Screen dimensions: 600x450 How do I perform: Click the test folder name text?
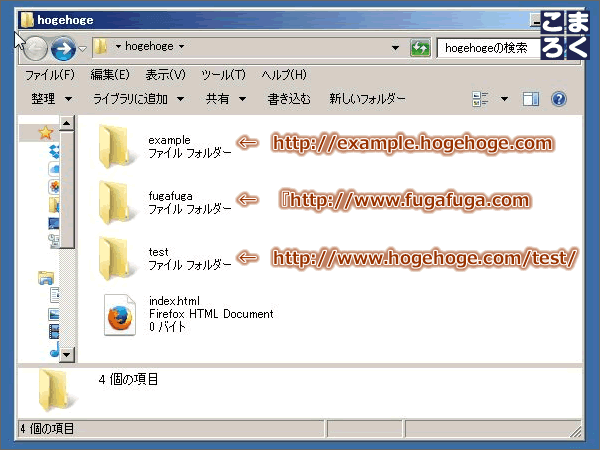[x=158, y=252]
